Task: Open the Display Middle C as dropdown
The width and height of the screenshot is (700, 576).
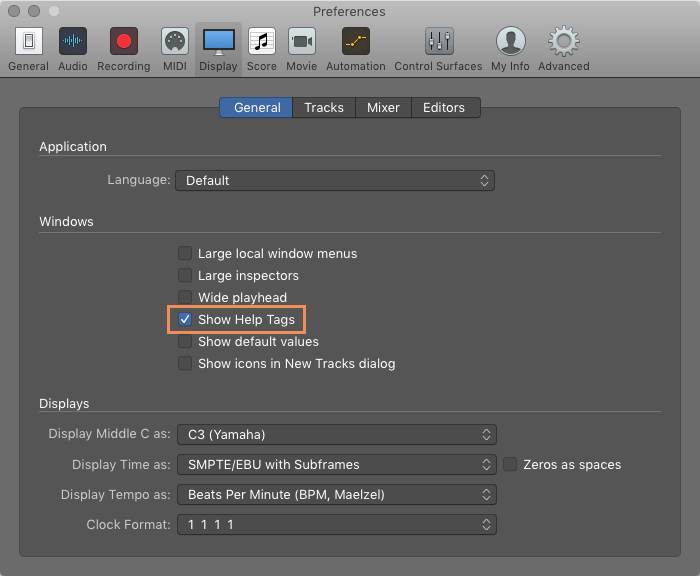Action: [x=337, y=434]
